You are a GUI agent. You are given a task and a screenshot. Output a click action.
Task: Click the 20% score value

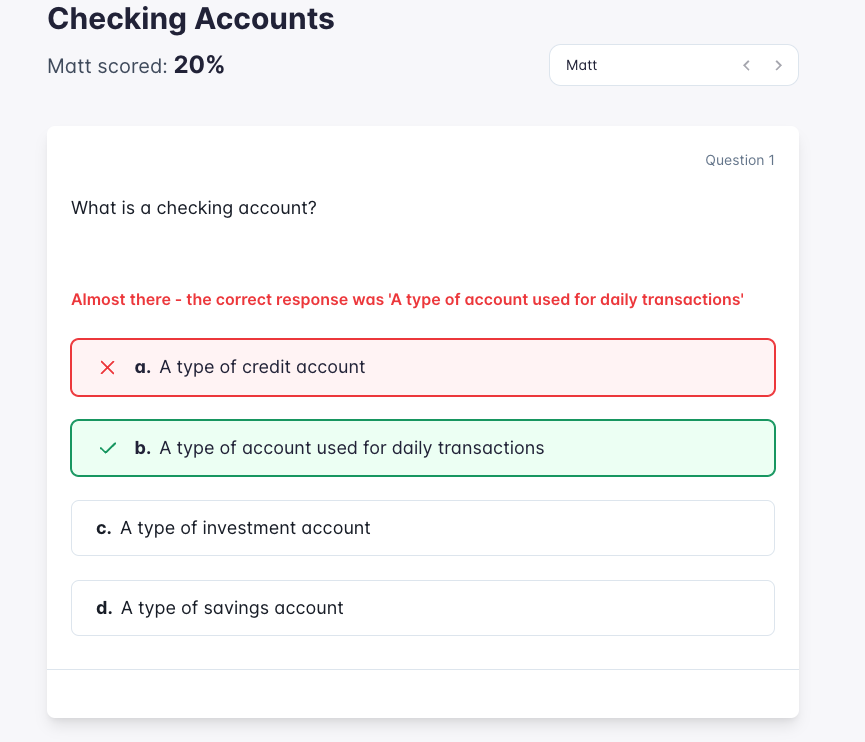click(x=199, y=65)
